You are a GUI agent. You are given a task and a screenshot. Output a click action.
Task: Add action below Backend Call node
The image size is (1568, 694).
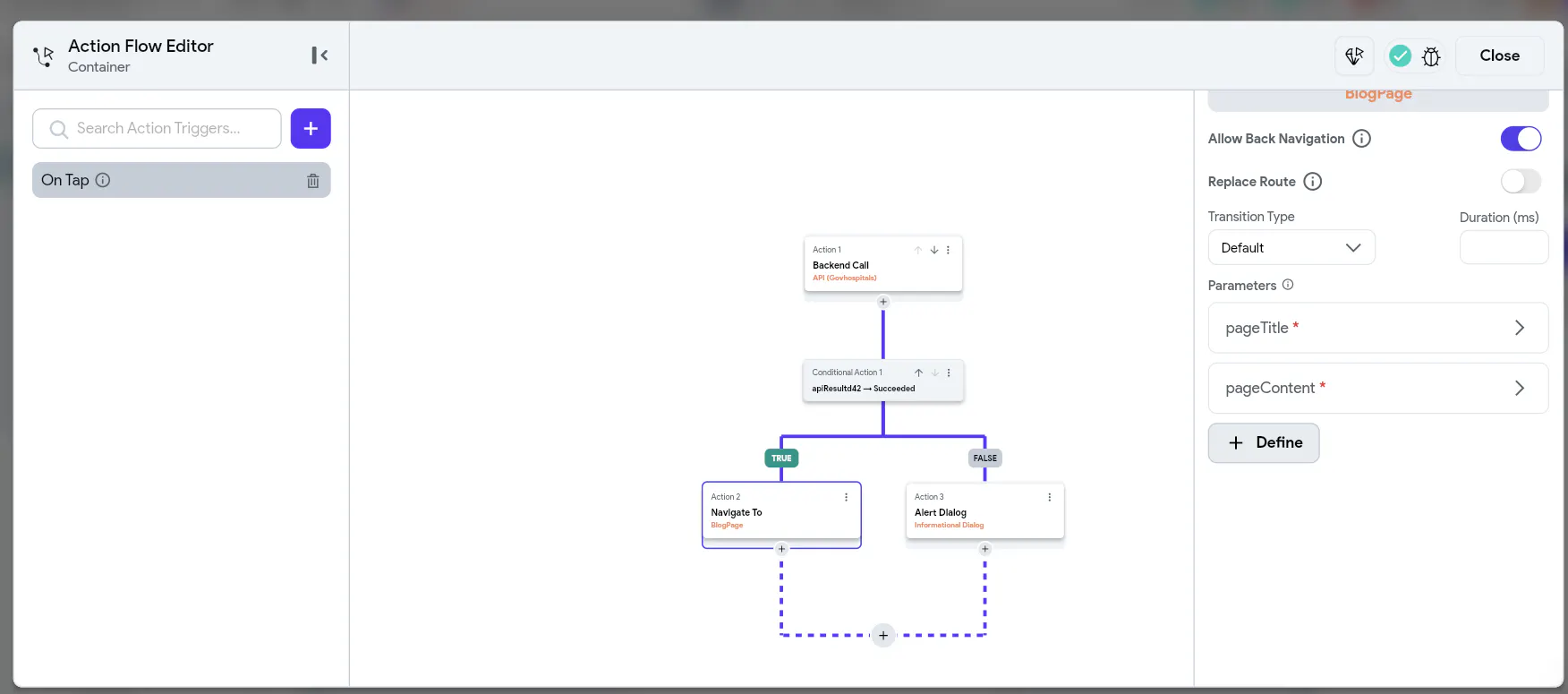[x=883, y=302]
